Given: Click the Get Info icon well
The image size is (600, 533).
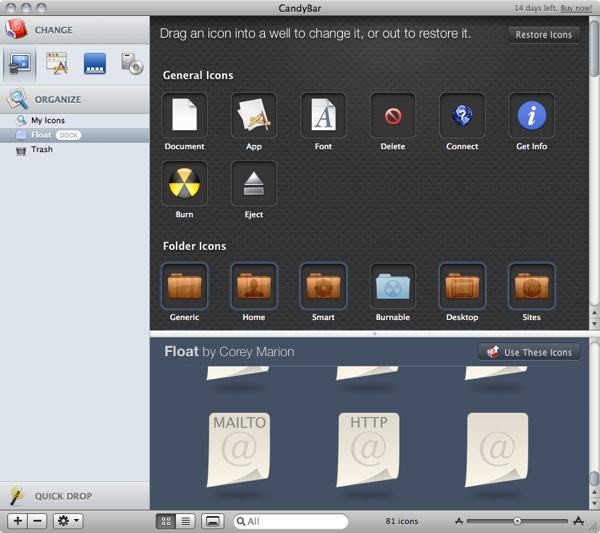Looking at the screenshot, I should [x=532, y=115].
